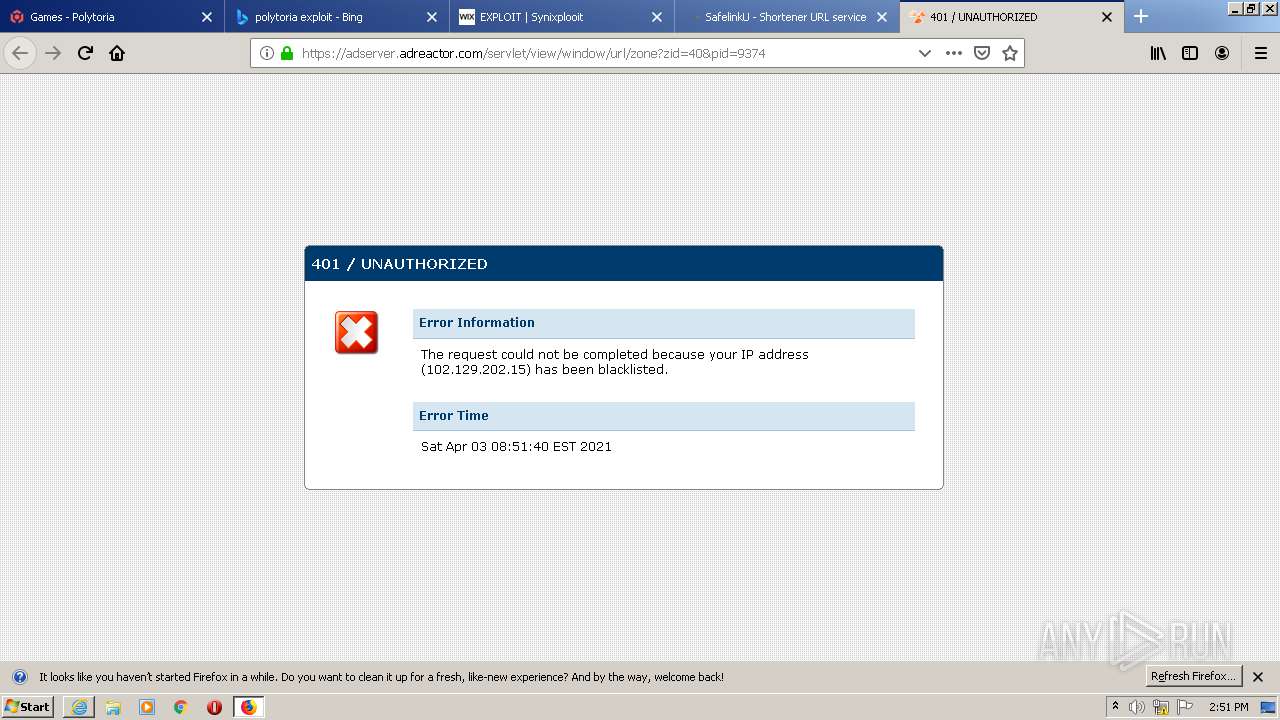Screen dimensions: 1280x720
Task: Open the Windows Start menu
Action: [x=28, y=707]
